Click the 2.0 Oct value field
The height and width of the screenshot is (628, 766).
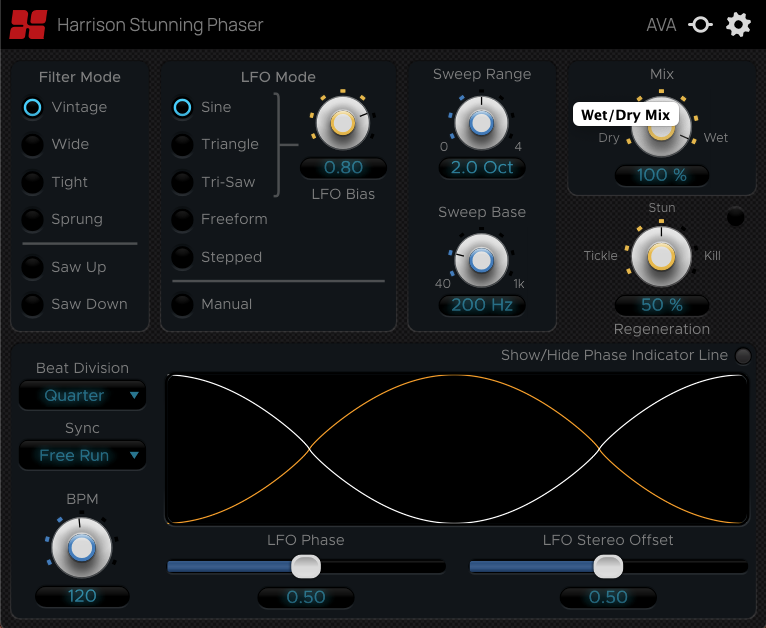coord(482,167)
